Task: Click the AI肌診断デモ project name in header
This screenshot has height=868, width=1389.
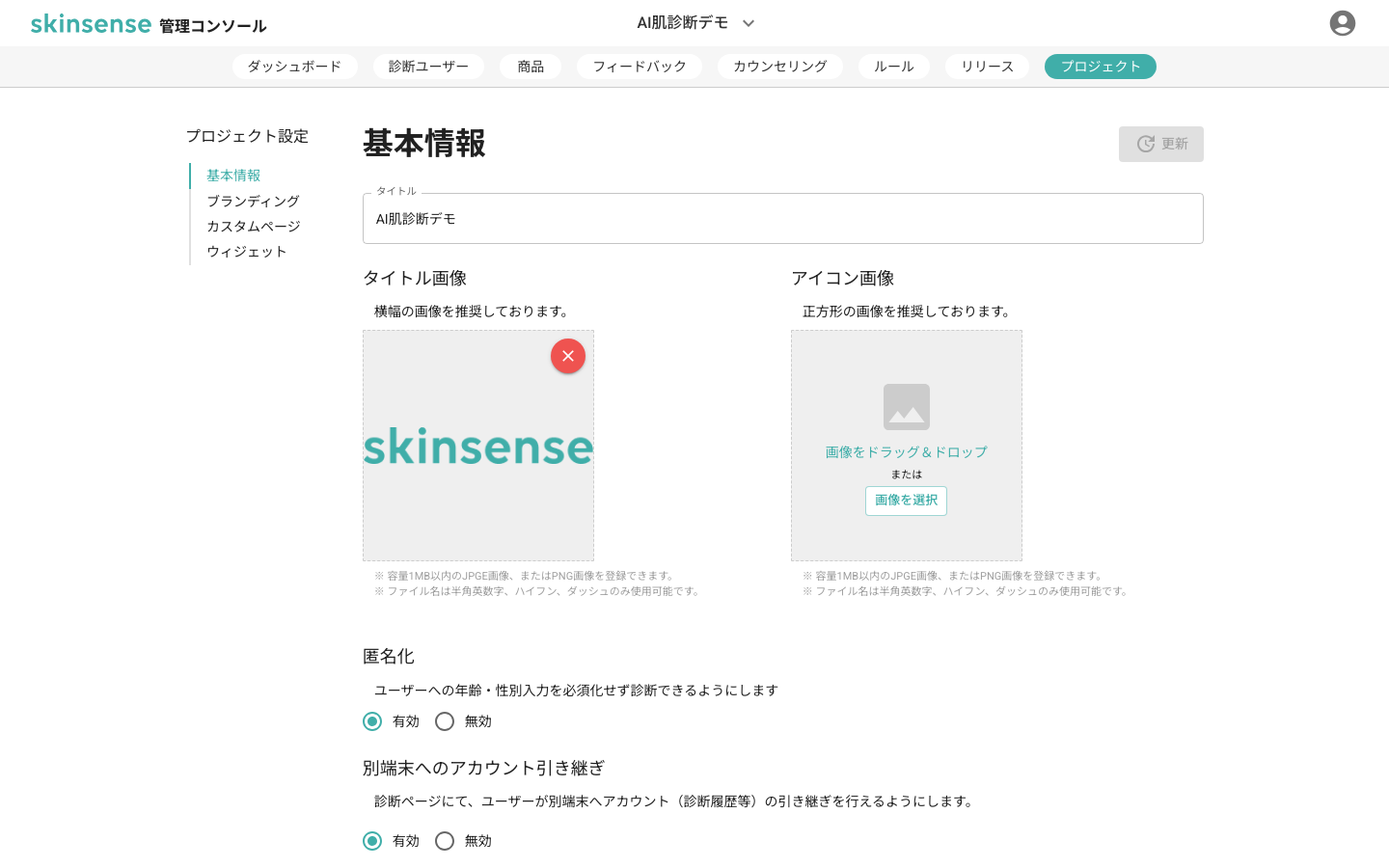Action: tap(683, 23)
